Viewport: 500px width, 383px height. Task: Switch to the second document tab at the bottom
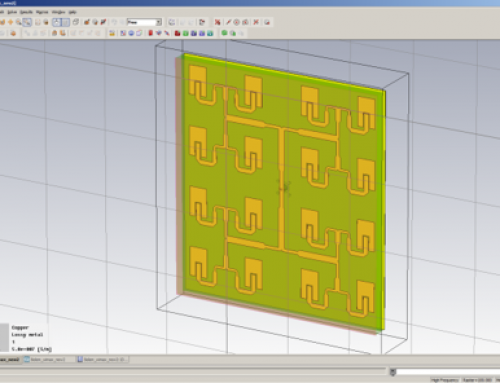[x=48, y=359]
